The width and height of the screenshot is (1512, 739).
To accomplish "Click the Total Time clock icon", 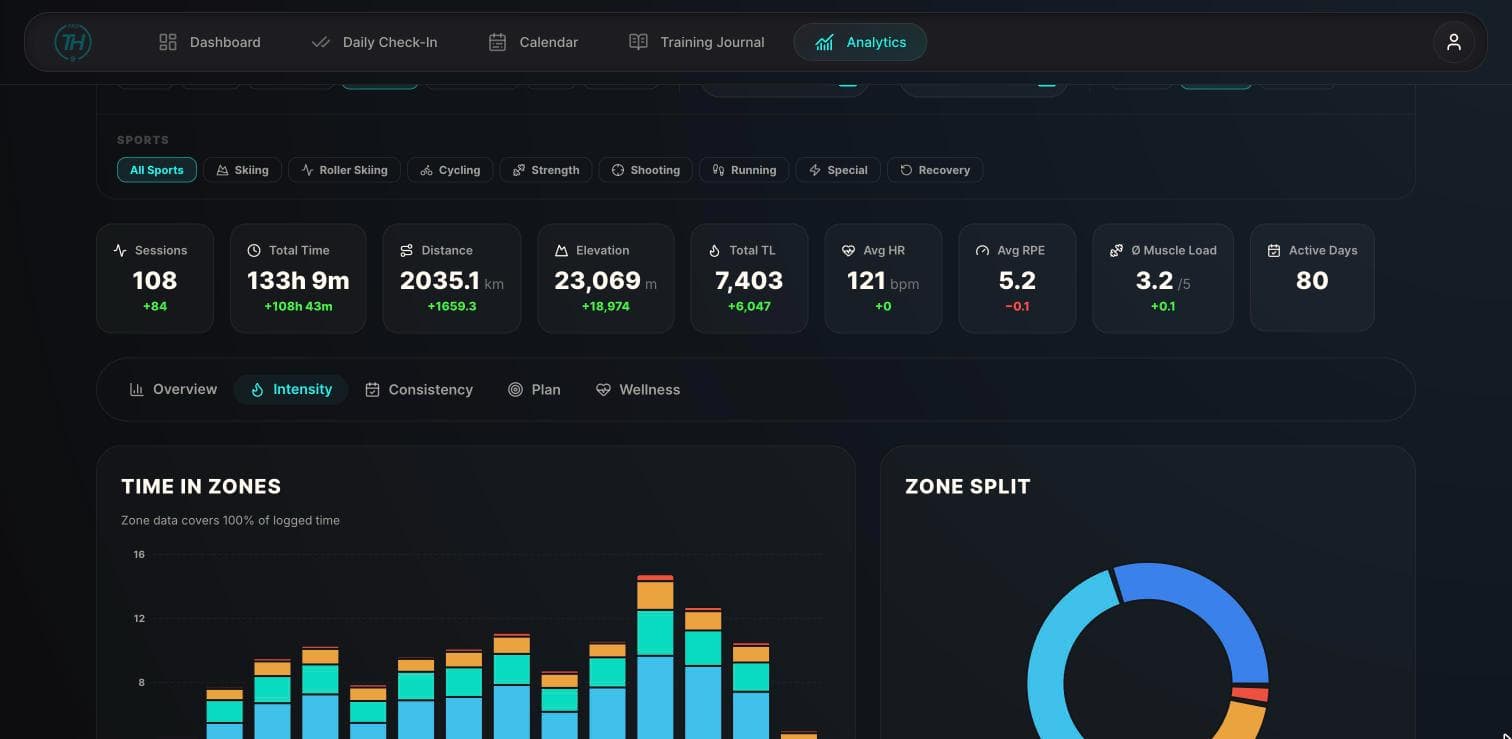I will click(254, 250).
